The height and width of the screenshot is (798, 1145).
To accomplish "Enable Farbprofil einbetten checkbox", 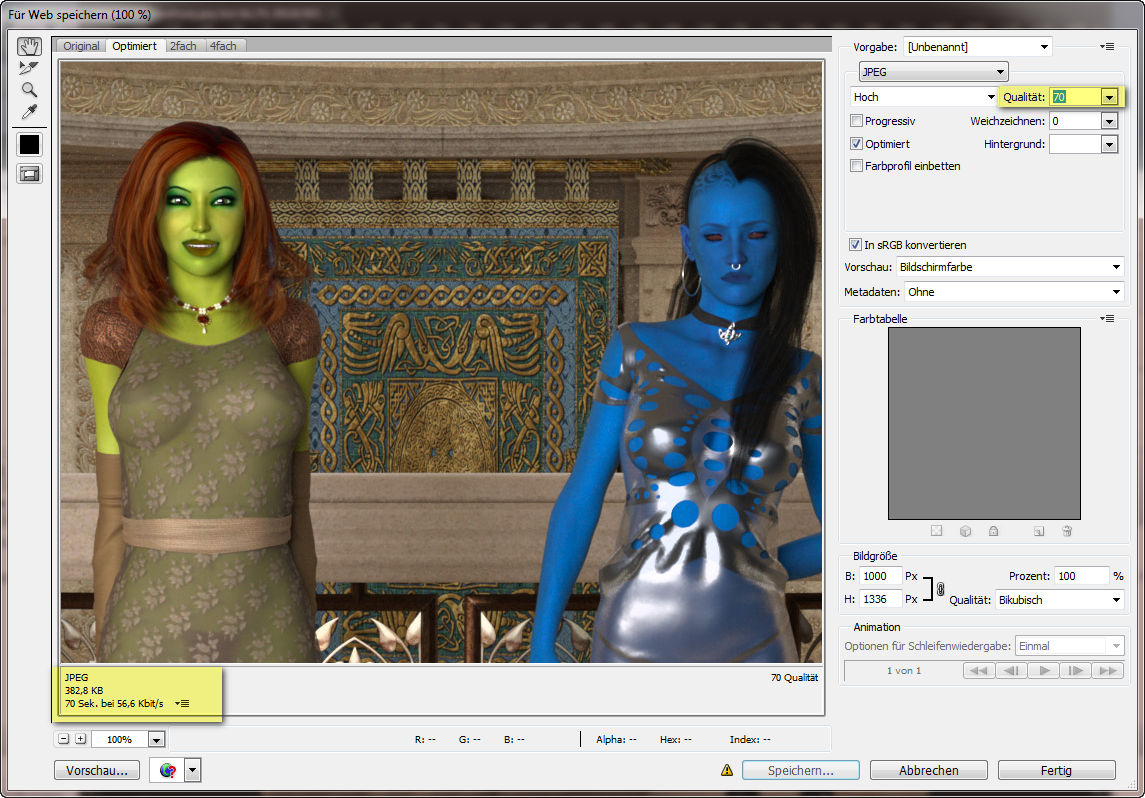I will 857,166.
